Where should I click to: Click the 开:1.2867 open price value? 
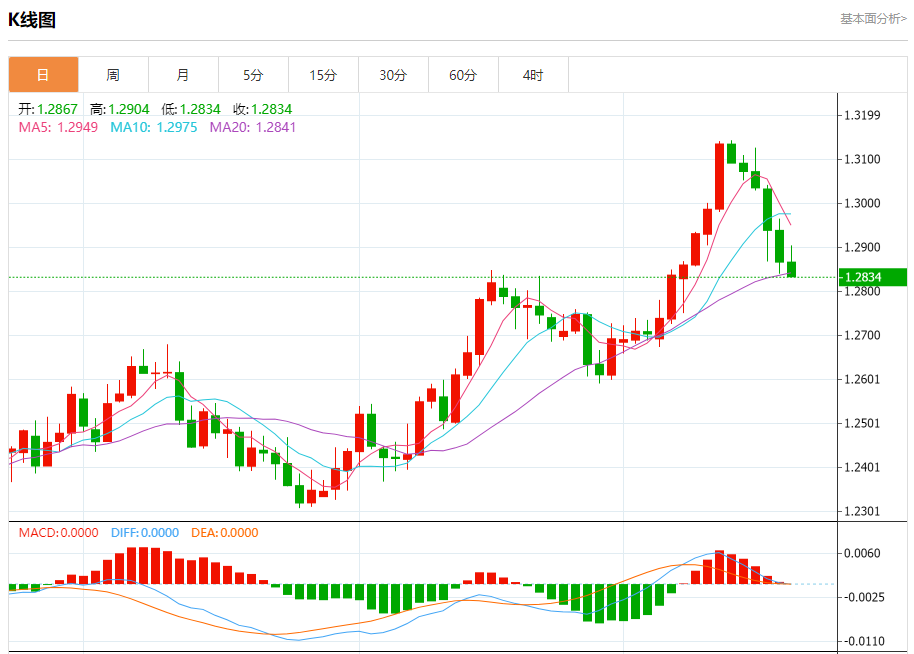(48, 109)
